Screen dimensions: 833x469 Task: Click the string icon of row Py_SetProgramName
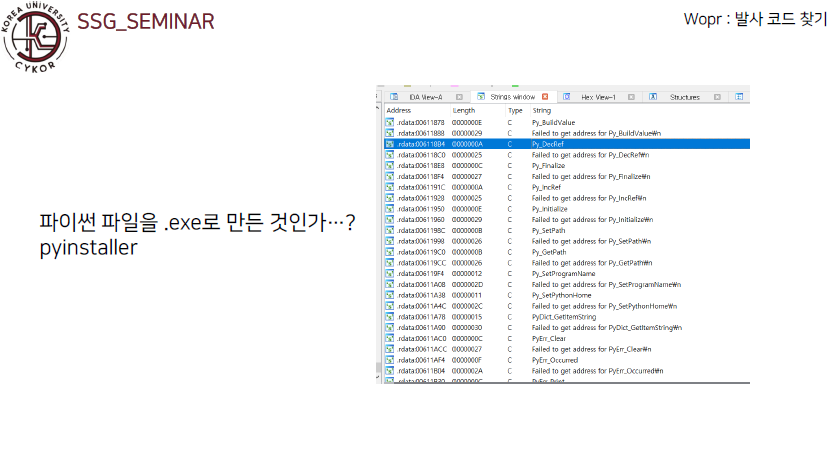[x=390, y=274]
